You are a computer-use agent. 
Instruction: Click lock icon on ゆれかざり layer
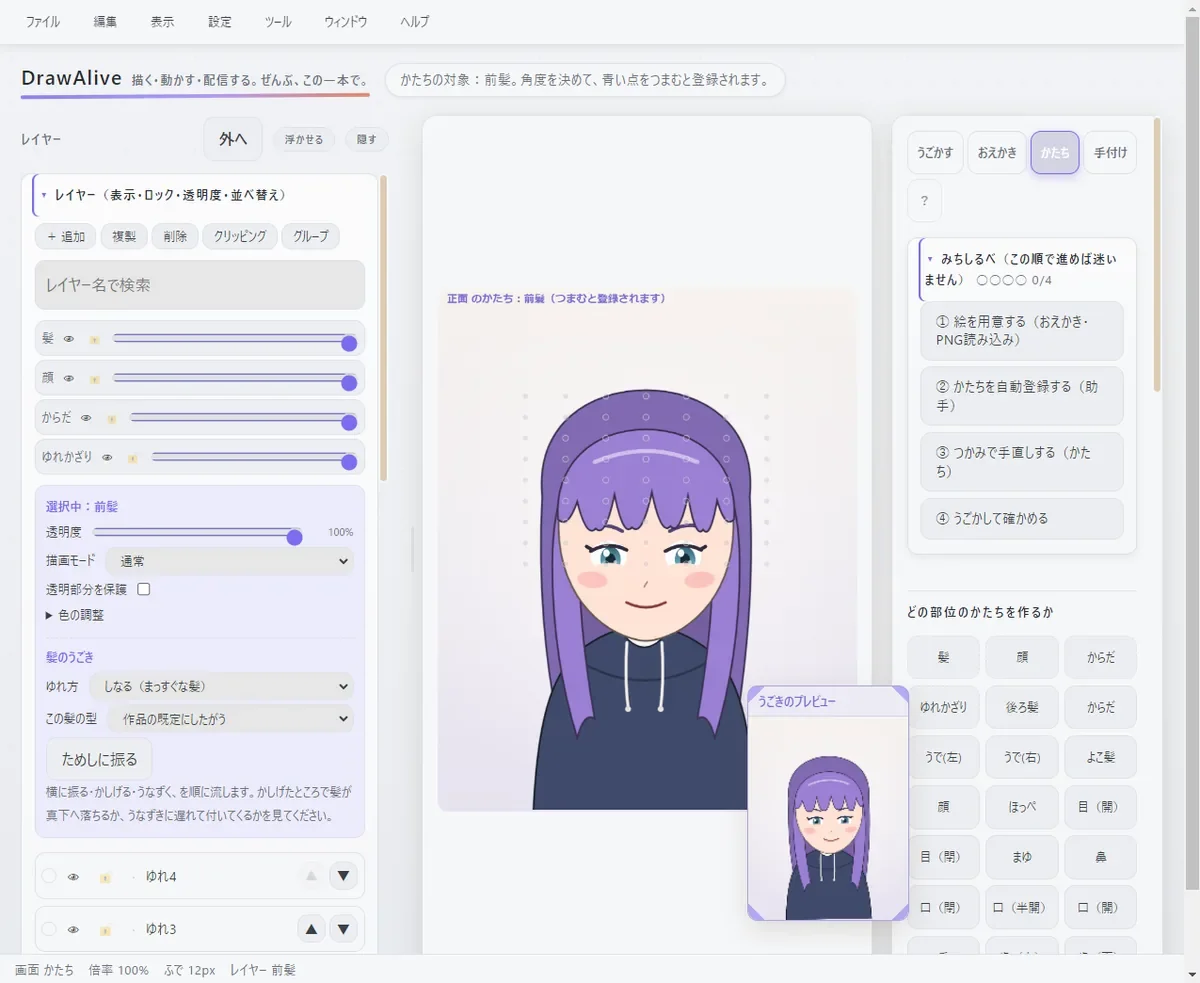[x=132, y=458]
